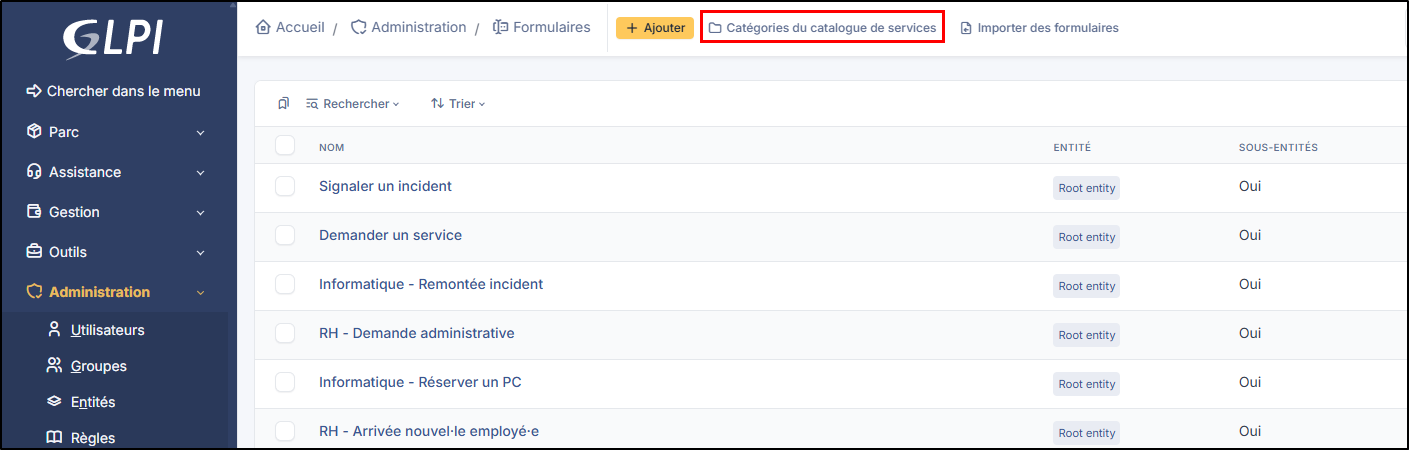The height and width of the screenshot is (450, 1409).
Task: Open the Signaler un incident form
Action: 385,186
